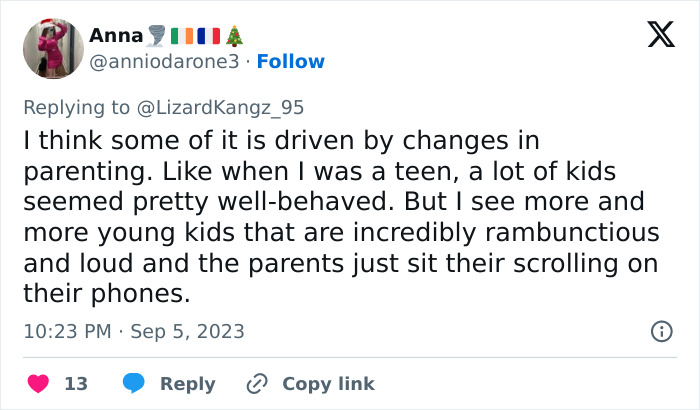Open the tweet info circle icon
This screenshot has height=410, width=700.
click(x=661, y=331)
